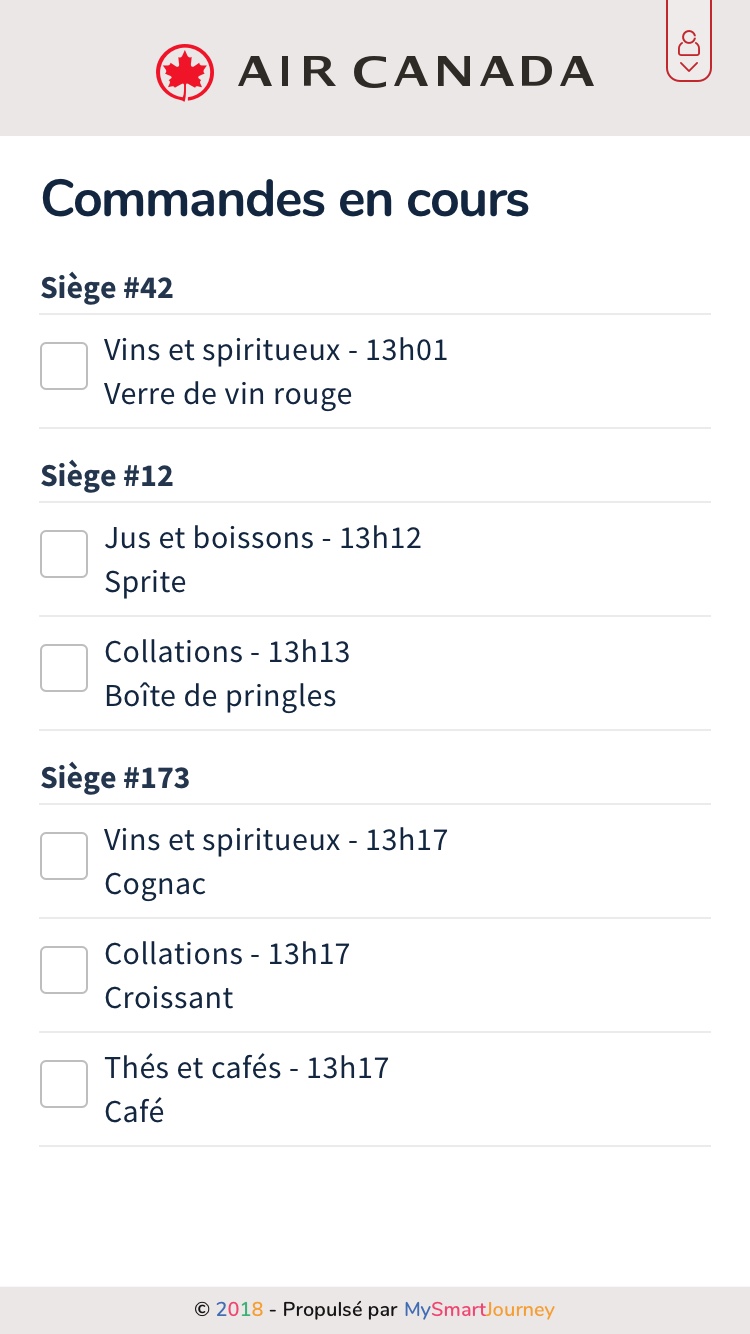Toggle the Café order checkbox
750x1334 pixels.
[64, 1084]
